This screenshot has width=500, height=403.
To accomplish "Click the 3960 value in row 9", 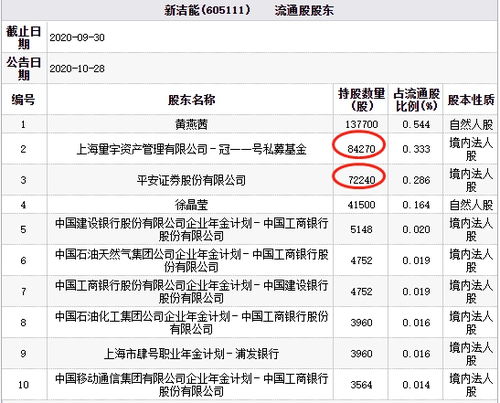I will [x=361, y=354].
